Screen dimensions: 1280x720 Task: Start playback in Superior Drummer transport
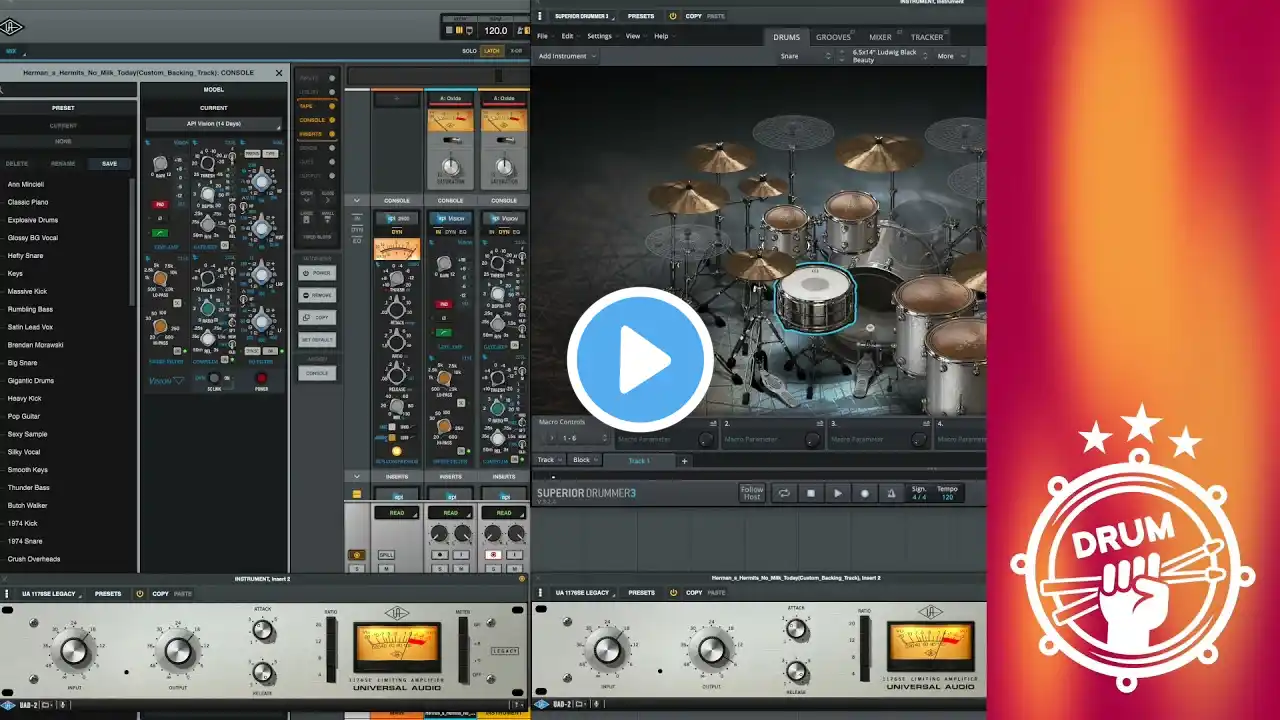pos(838,493)
